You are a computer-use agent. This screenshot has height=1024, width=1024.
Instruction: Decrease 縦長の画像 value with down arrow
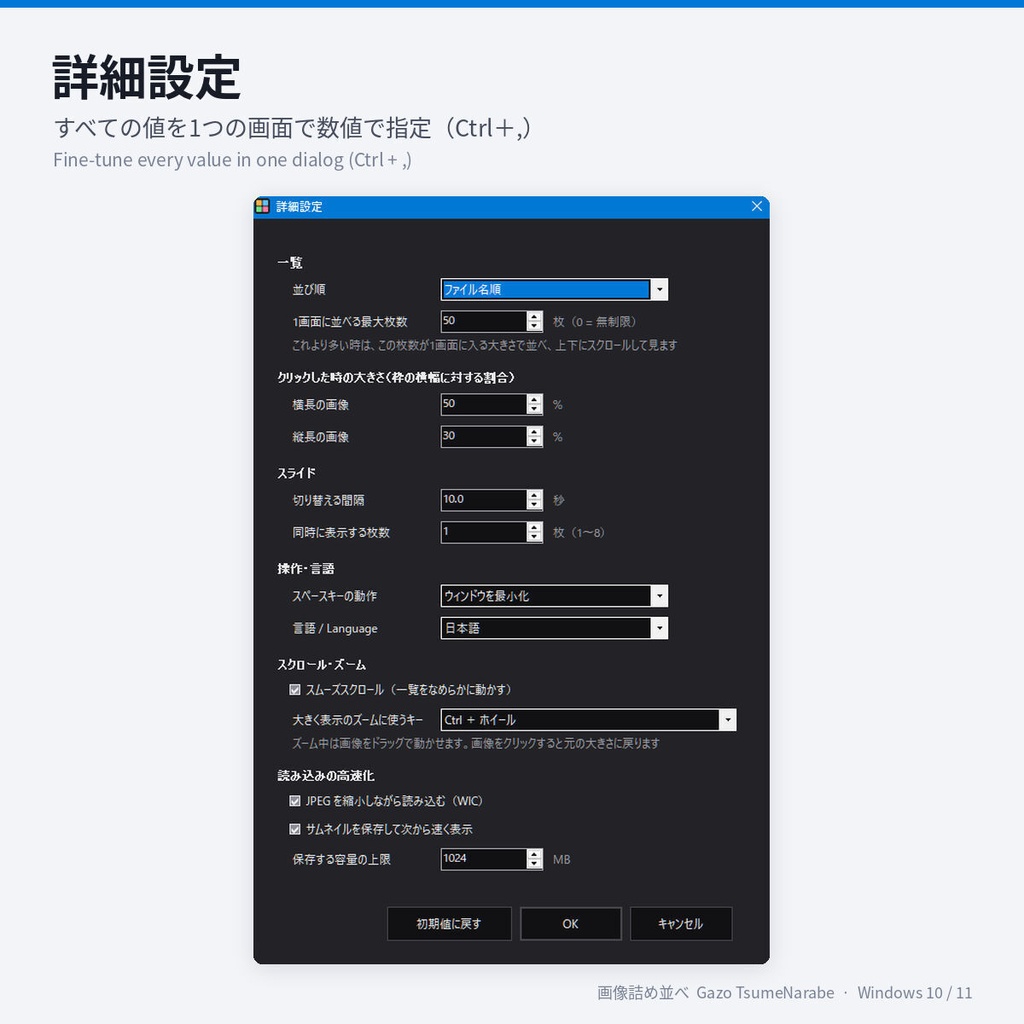[x=534, y=441]
